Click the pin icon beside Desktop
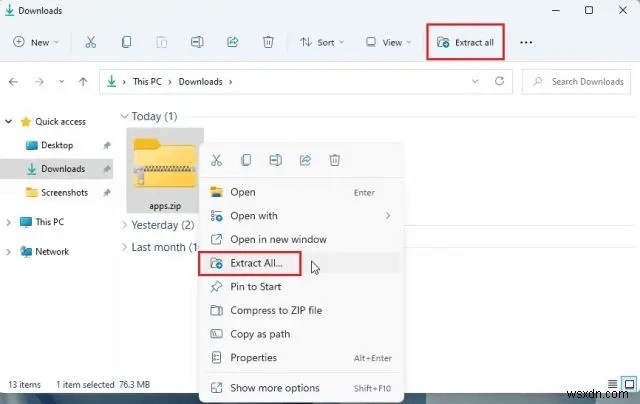This screenshot has height=404, width=640. 107,145
